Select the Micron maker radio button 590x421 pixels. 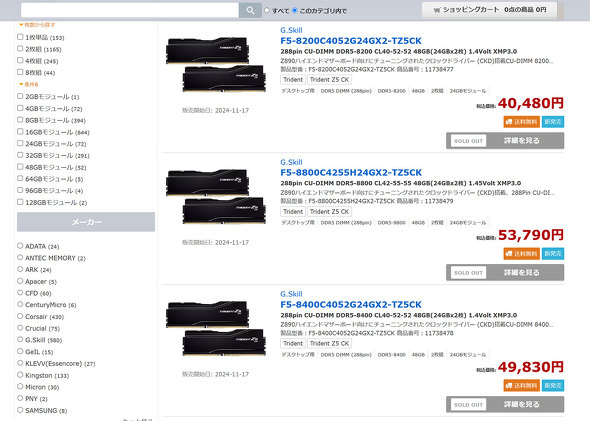click(20, 386)
